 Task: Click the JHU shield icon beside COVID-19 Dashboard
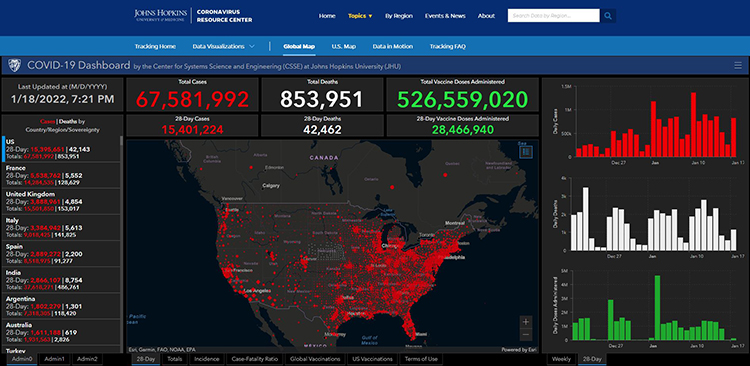(x=15, y=66)
